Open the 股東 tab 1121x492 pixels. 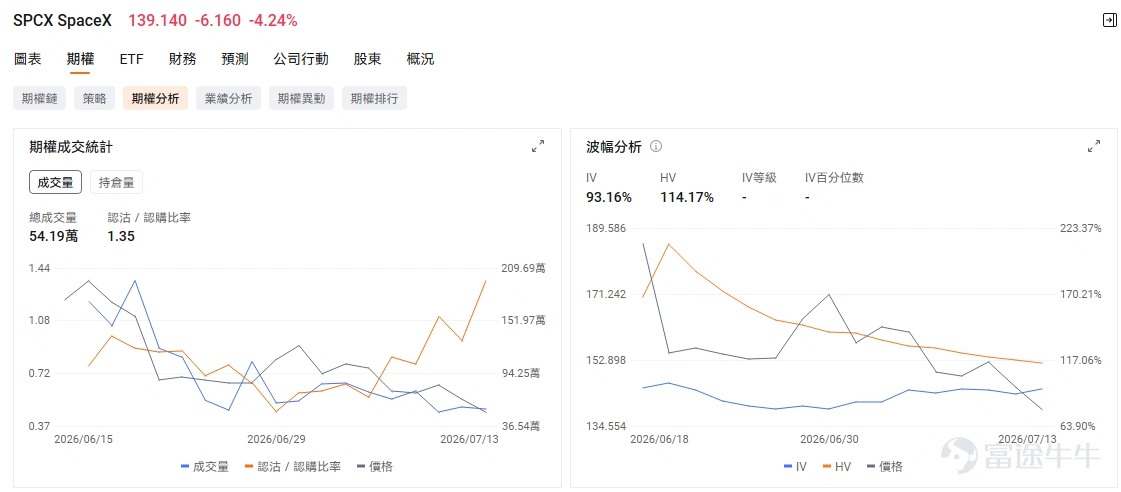point(367,59)
